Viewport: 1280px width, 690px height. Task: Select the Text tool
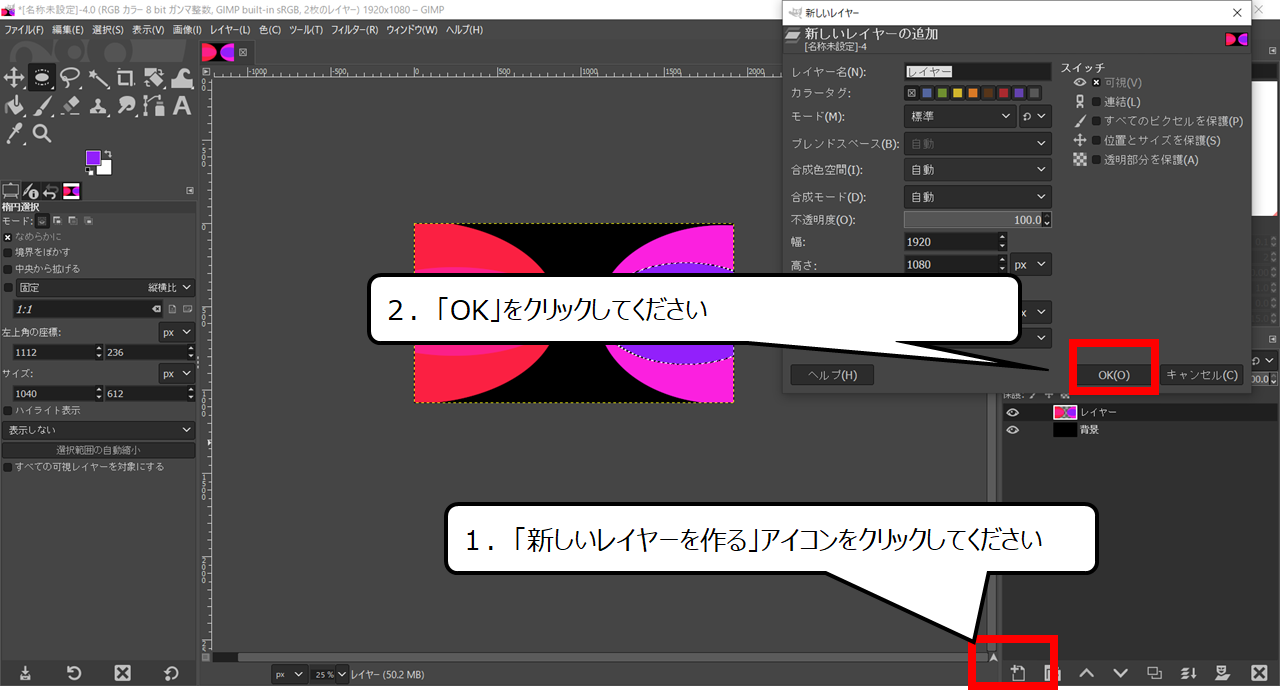point(182,105)
